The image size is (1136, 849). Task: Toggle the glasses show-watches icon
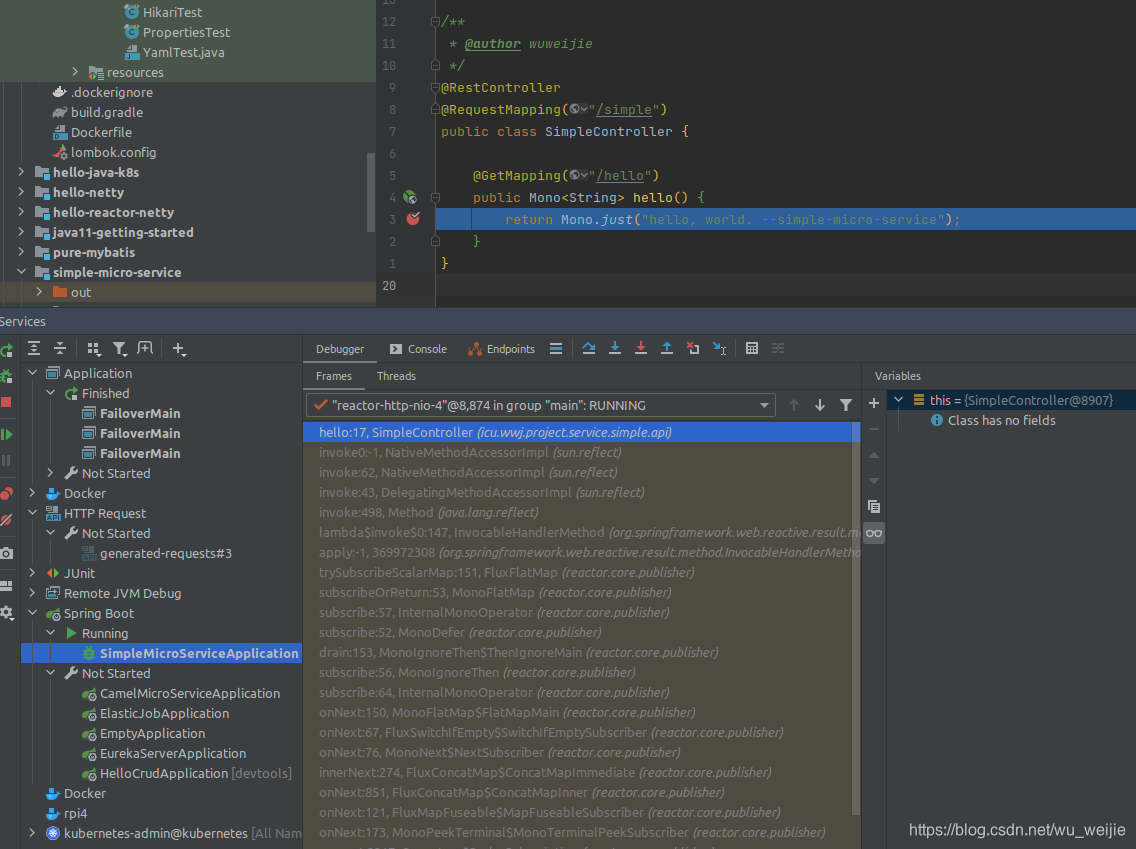pos(874,533)
